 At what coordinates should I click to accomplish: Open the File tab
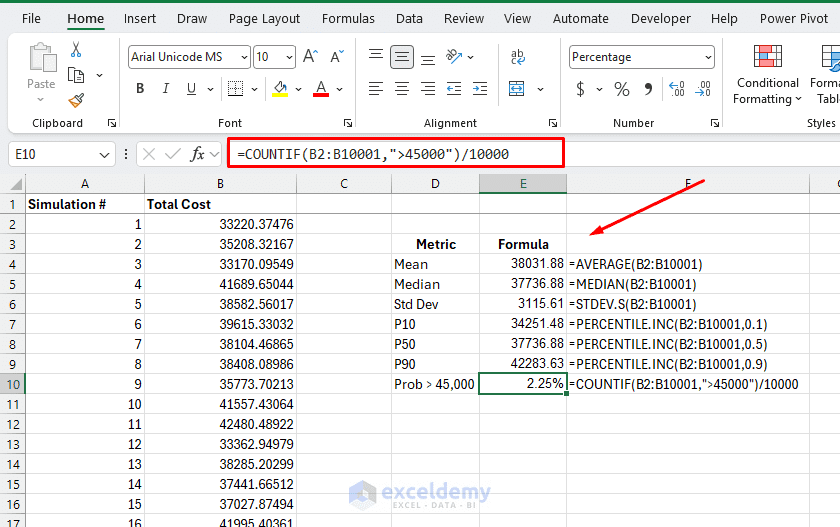[x=31, y=19]
